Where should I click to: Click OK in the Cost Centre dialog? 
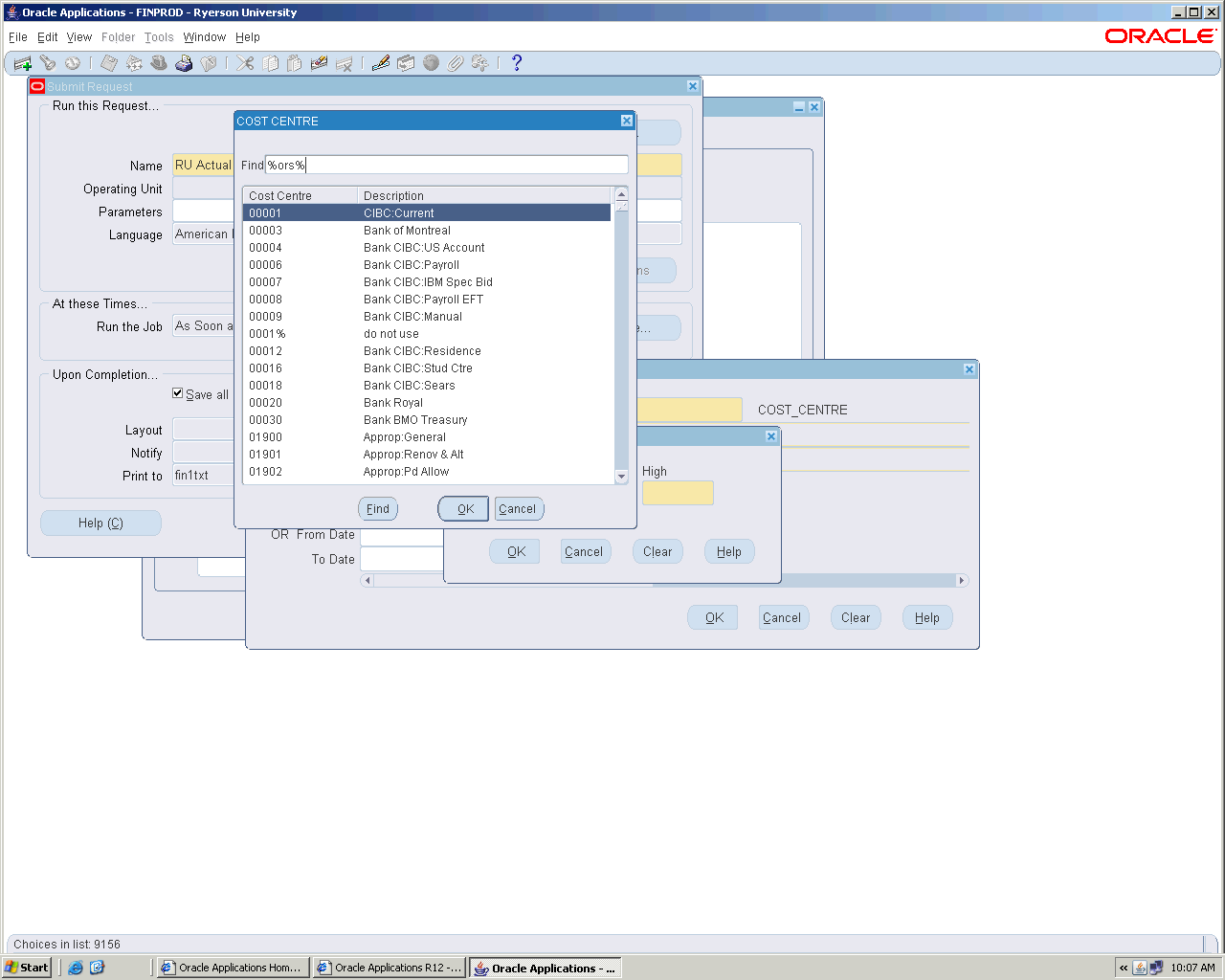[x=464, y=509]
